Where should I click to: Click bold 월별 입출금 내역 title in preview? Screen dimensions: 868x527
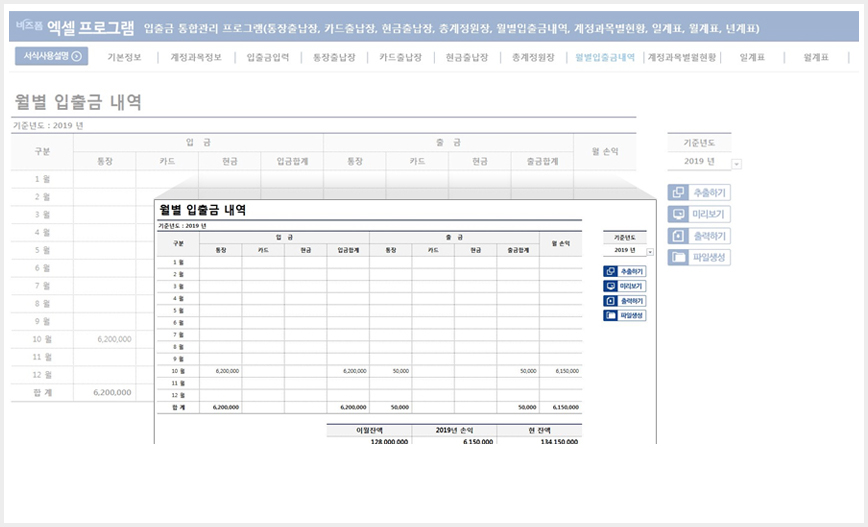[203, 210]
